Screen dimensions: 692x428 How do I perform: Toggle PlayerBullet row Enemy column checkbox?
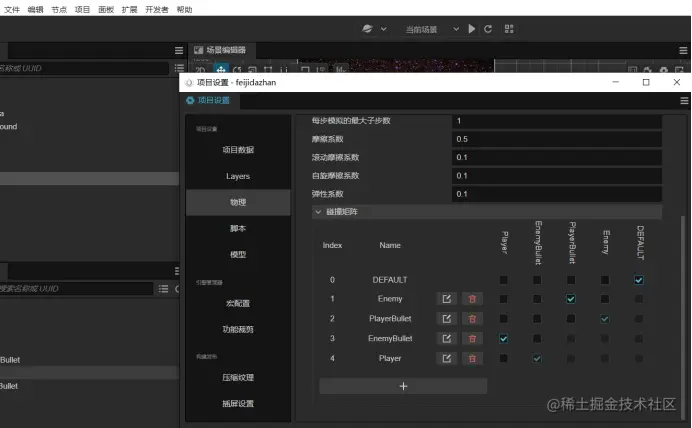click(x=605, y=319)
